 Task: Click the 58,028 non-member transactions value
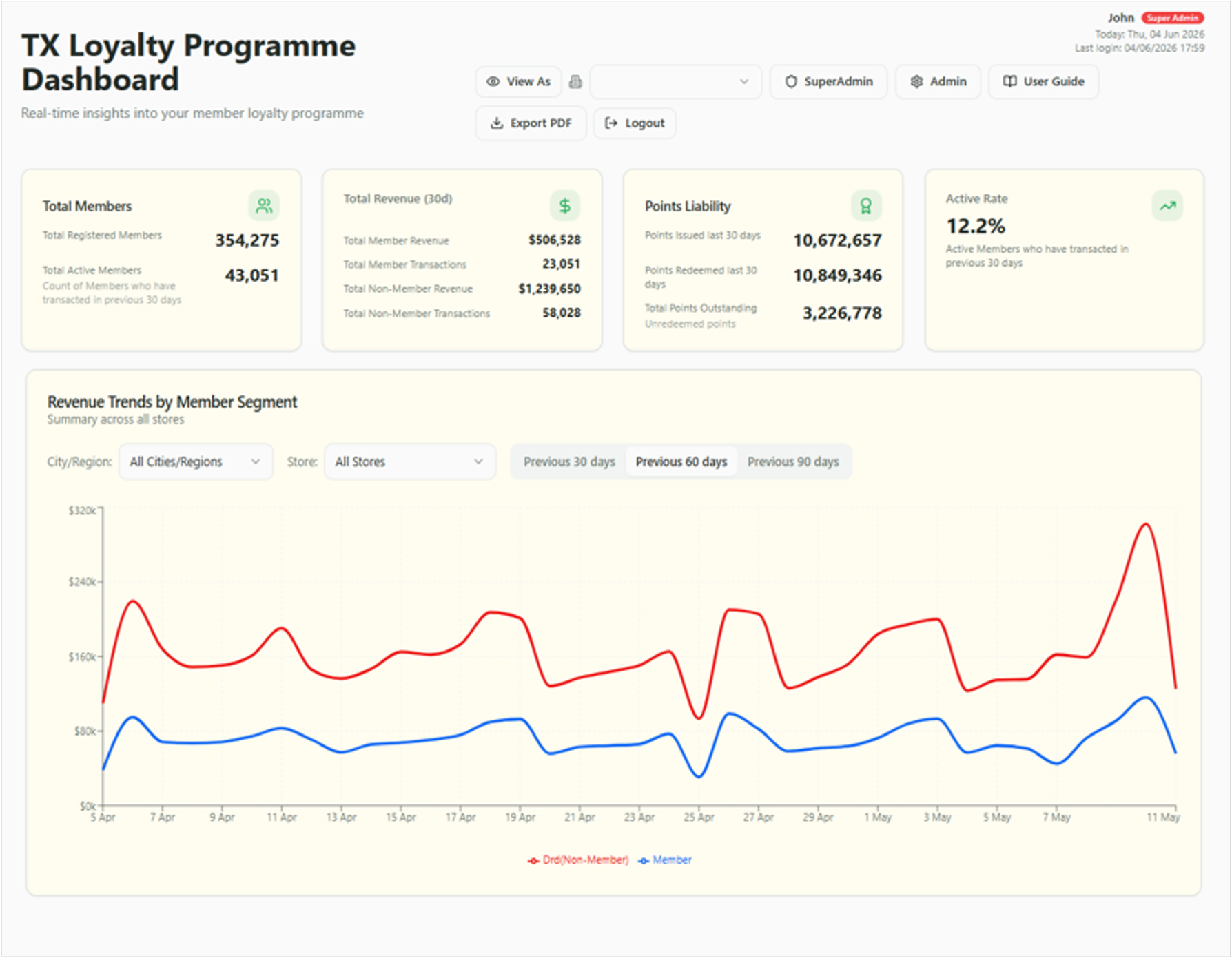562,313
